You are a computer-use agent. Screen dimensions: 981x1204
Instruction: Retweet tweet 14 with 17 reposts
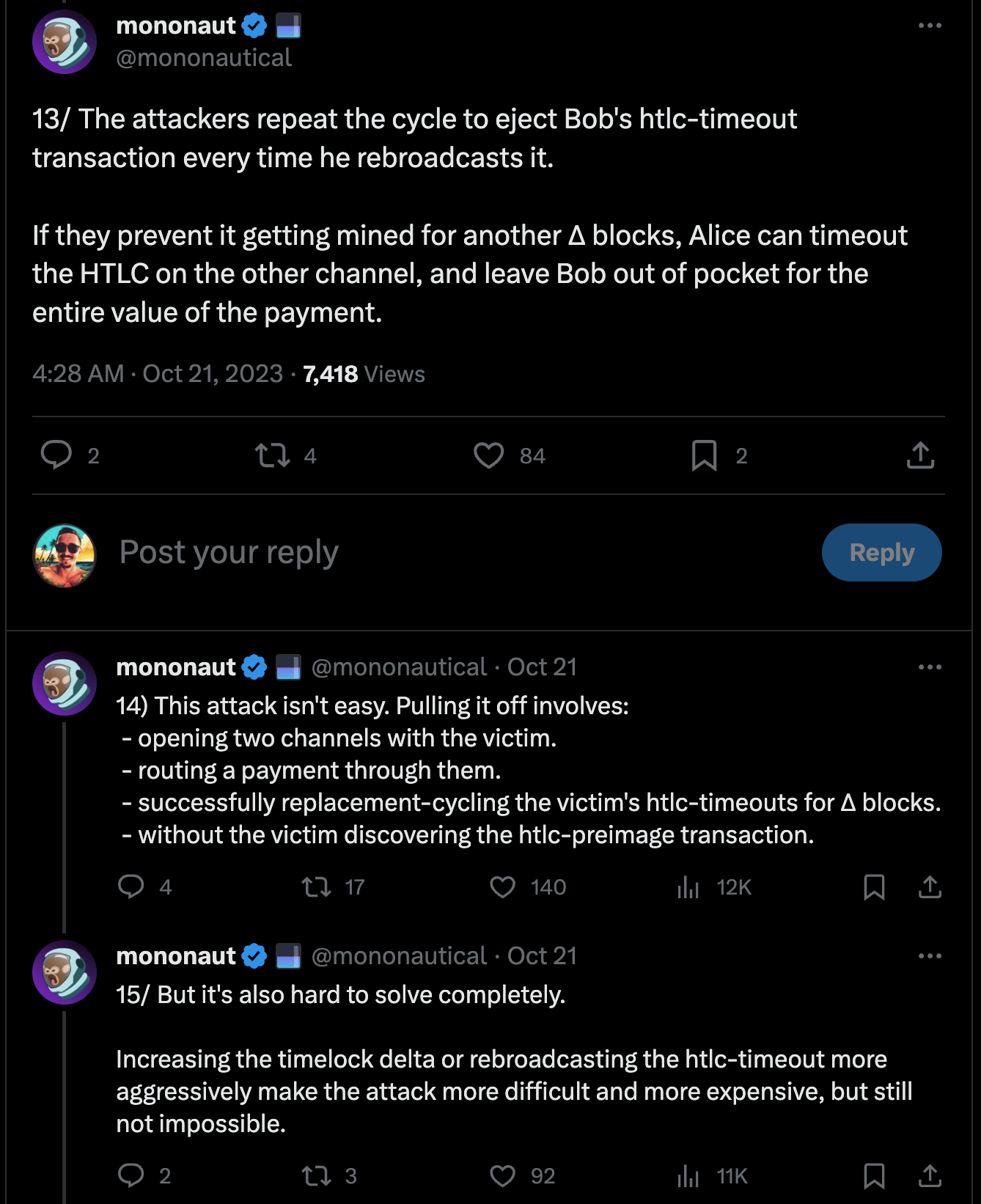[x=317, y=887]
